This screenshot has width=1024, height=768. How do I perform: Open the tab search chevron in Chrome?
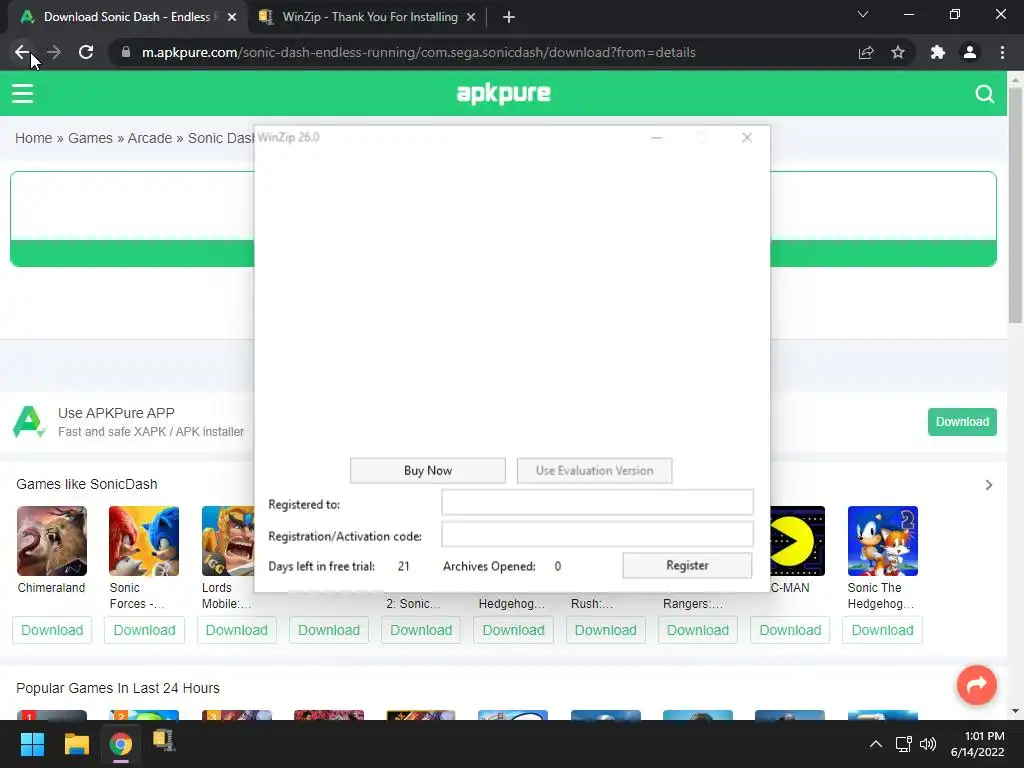tap(863, 14)
